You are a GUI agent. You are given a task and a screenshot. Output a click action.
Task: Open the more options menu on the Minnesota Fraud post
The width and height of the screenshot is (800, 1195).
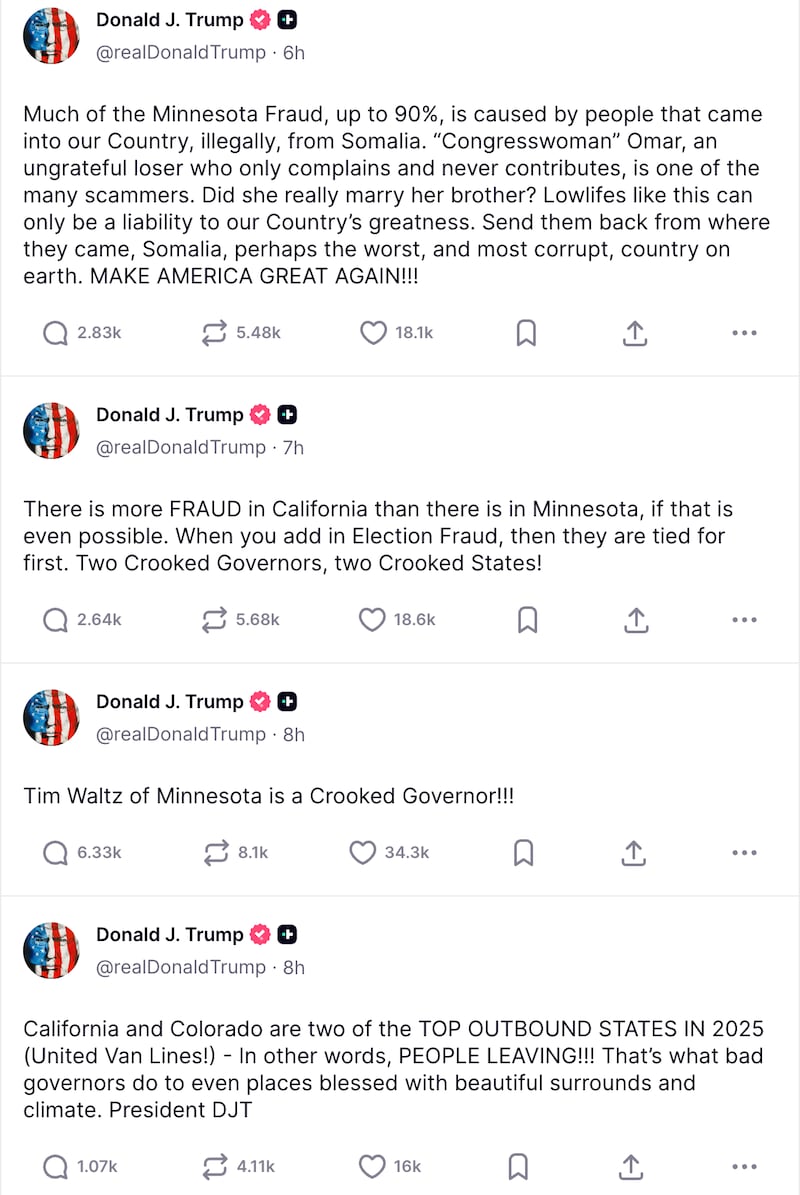[744, 333]
